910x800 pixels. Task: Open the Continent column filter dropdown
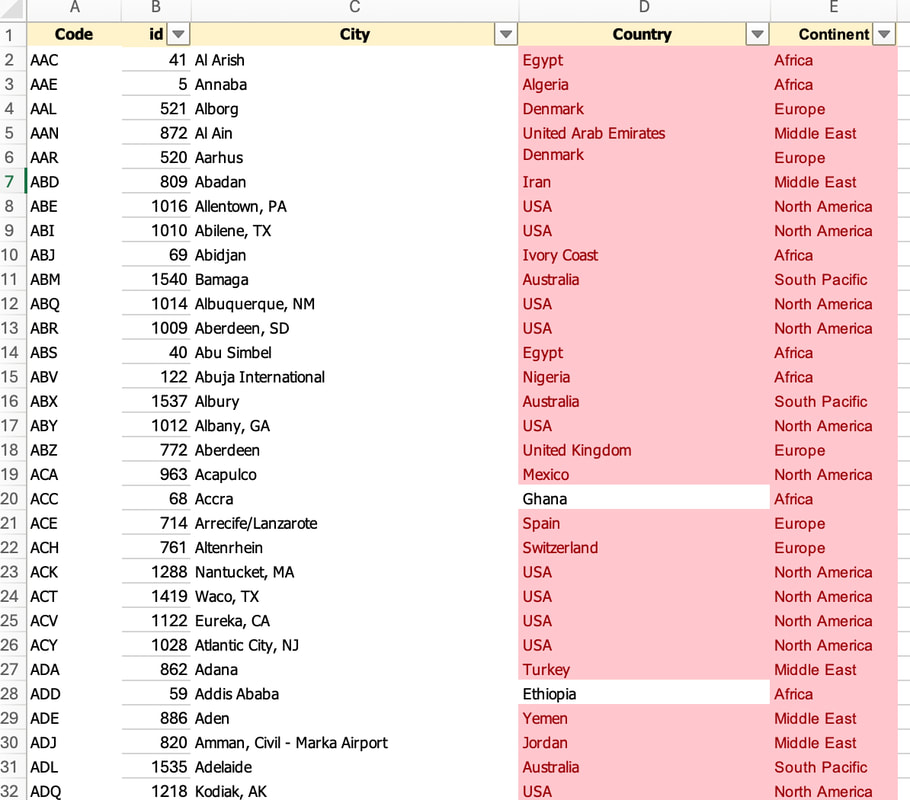(884, 34)
